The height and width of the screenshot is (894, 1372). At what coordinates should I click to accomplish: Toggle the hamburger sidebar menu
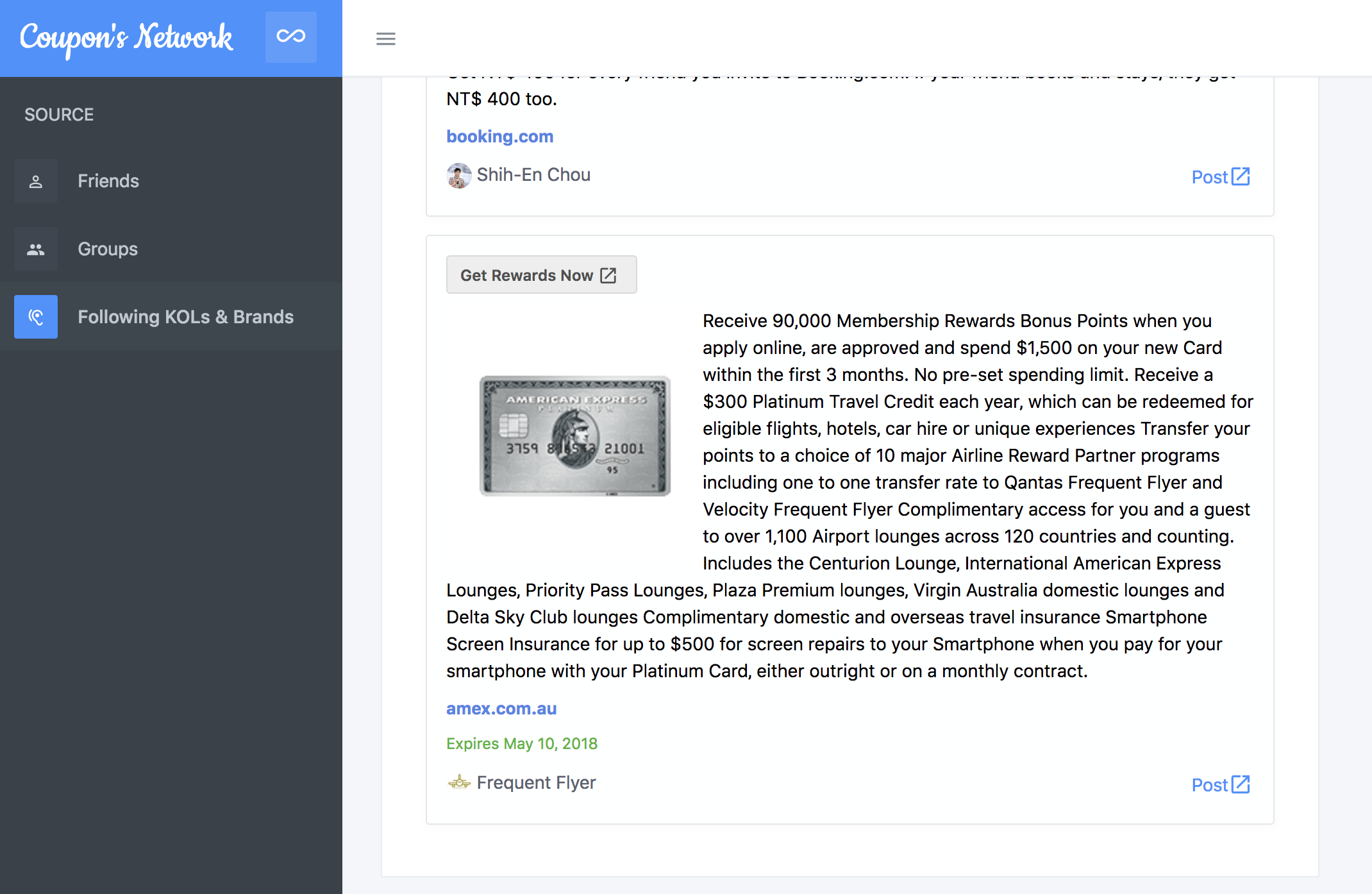385,38
